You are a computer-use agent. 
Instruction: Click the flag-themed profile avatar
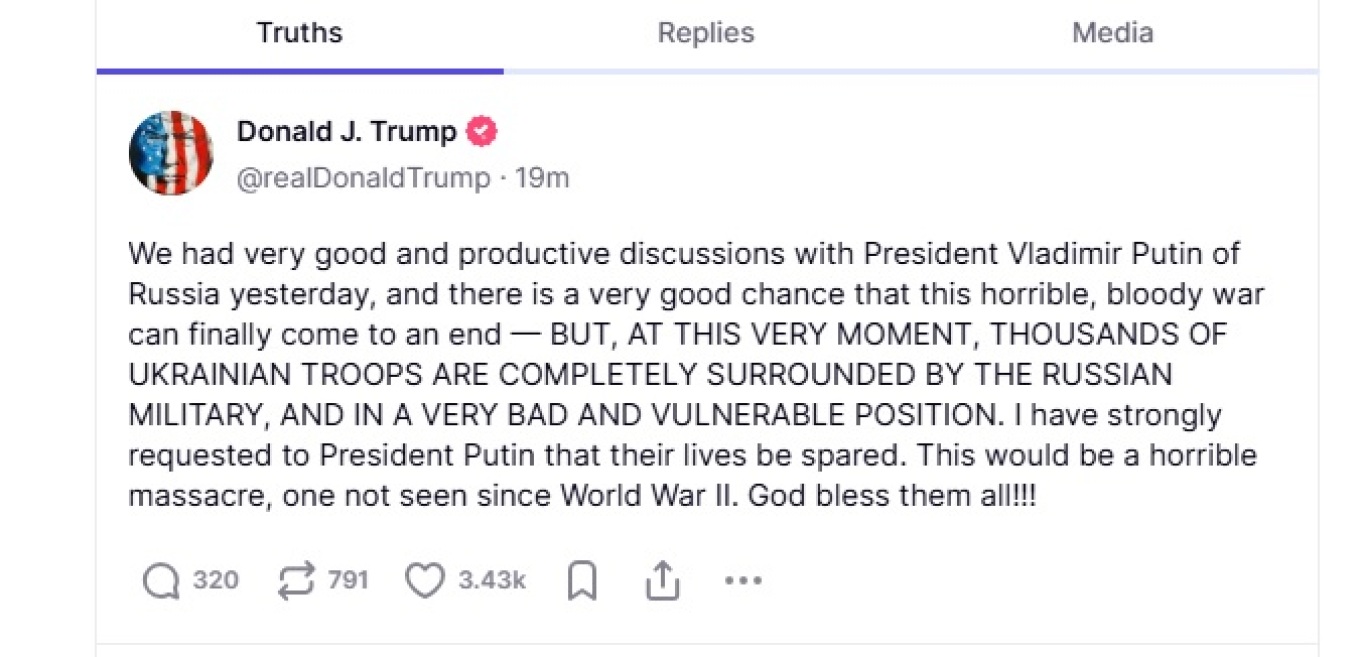point(171,153)
